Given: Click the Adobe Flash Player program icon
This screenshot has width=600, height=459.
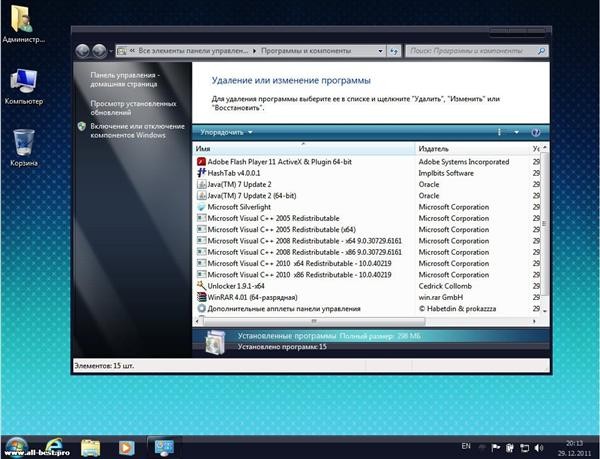Looking at the screenshot, I should pyautogui.click(x=201, y=162).
